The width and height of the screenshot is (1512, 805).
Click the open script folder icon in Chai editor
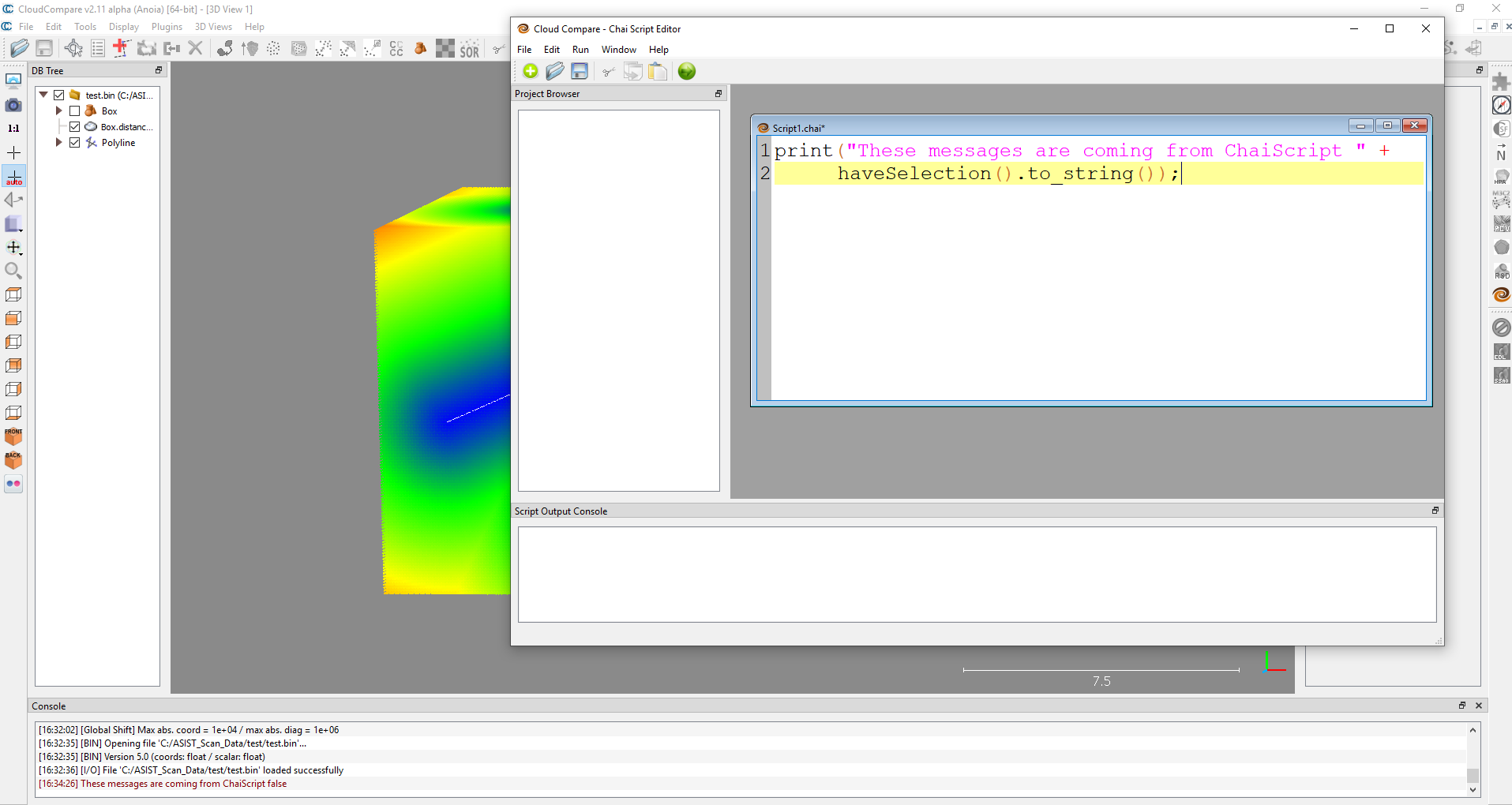click(x=555, y=71)
